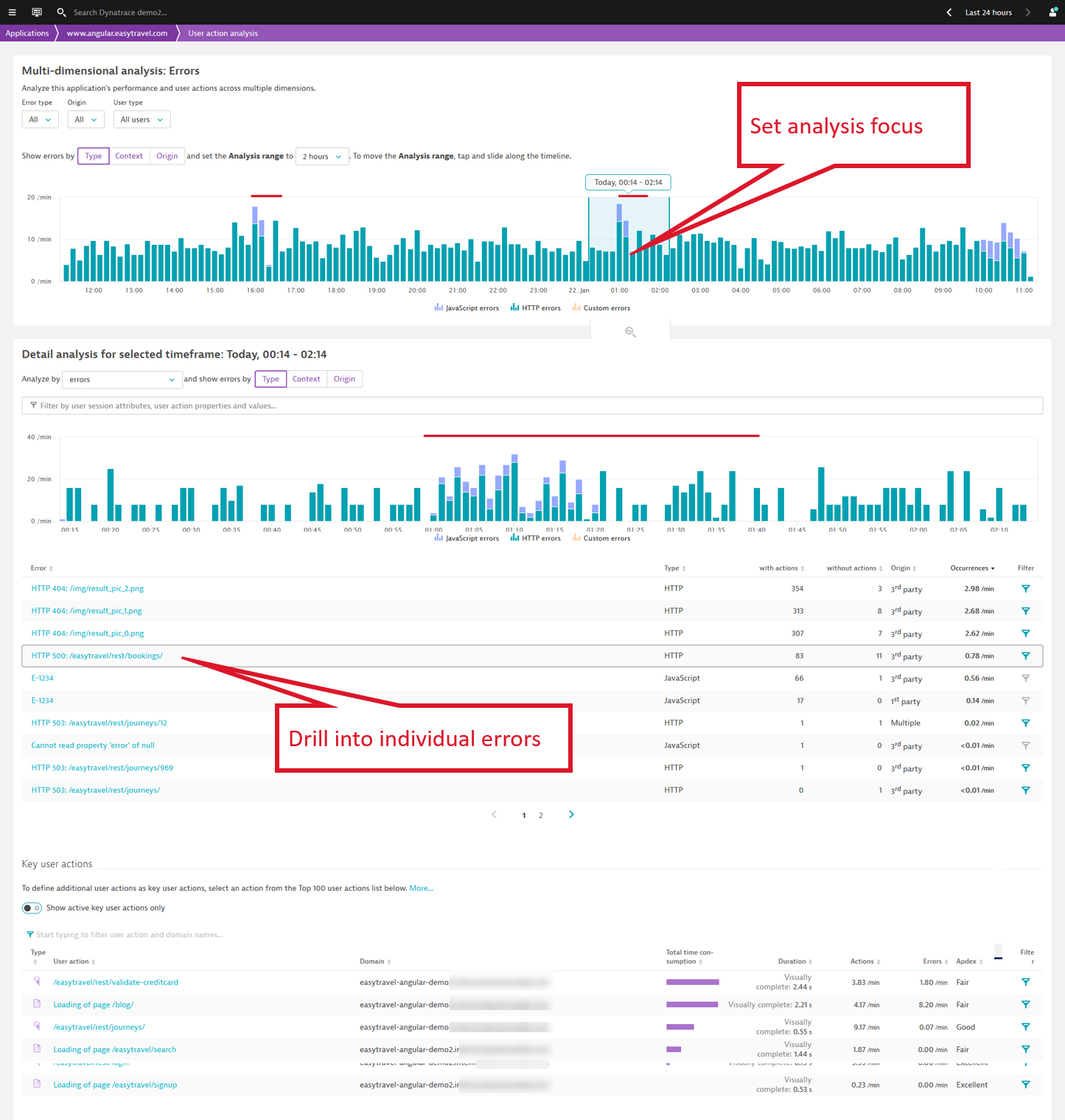Click the type icon of validate-creditcard row
1065x1120 pixels.
(37, 981)
